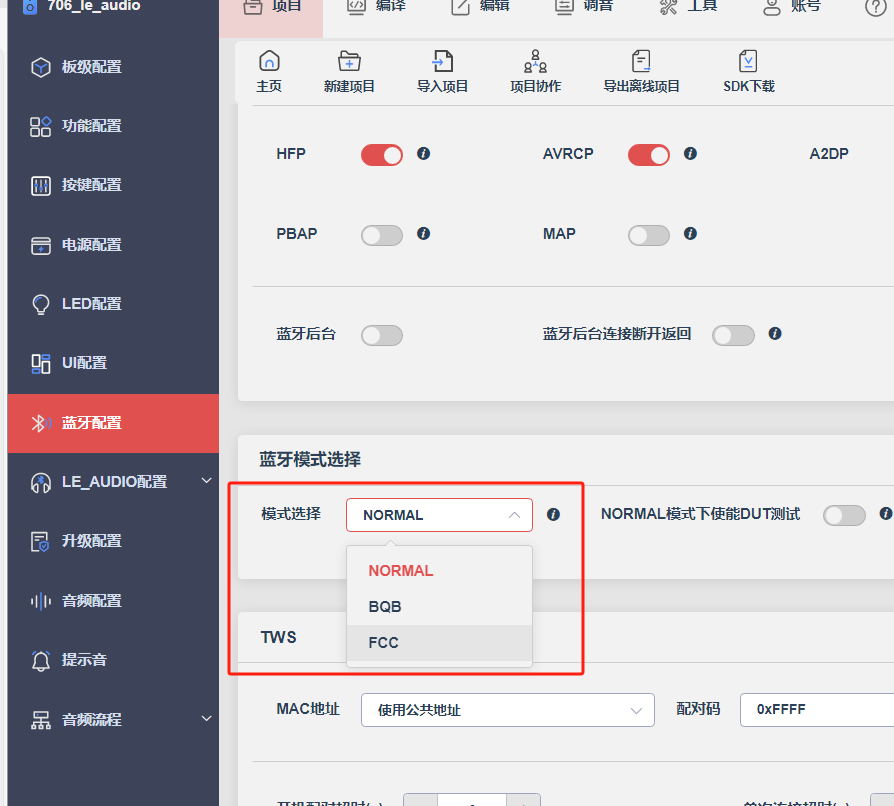Viewport: 894px width, 806px height.
Task: Switch to the 编译 top tab
Action: click(x=375, y=8)
